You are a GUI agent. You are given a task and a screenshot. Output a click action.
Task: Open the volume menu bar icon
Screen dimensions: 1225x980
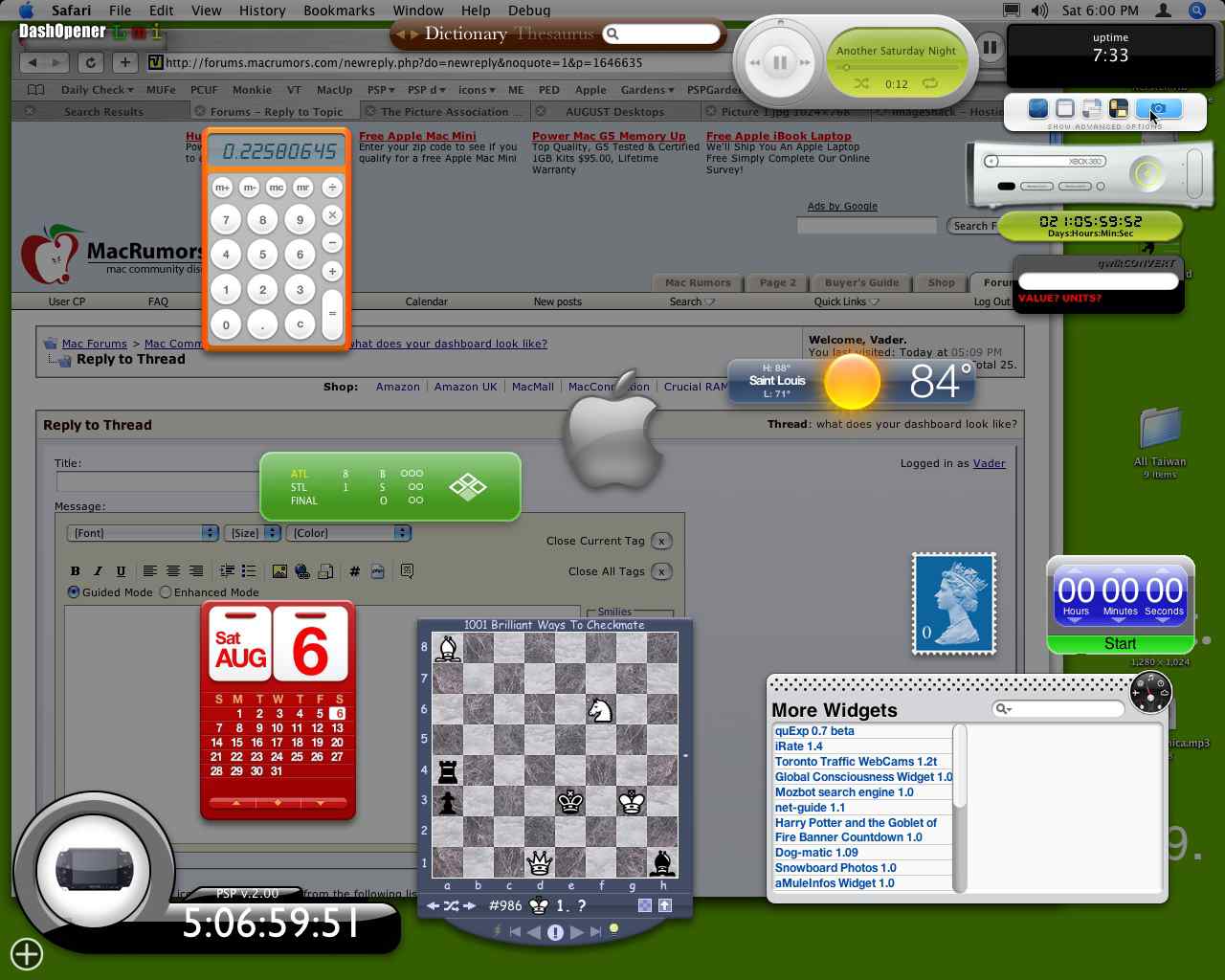(1039, 11)
